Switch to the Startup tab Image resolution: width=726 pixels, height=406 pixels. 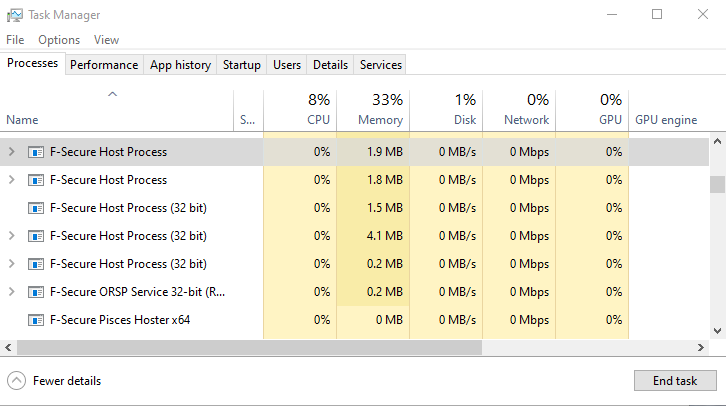[242, 65]
